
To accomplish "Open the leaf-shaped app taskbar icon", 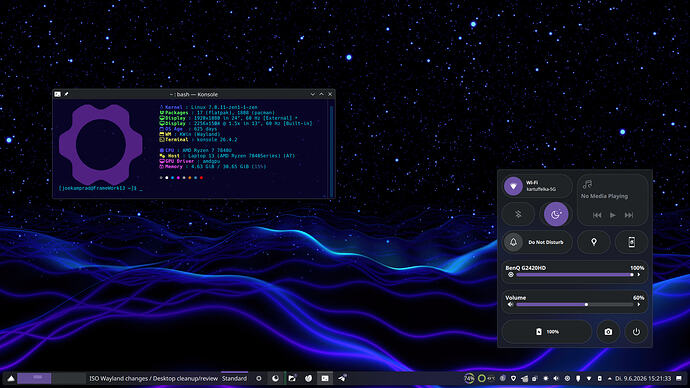I will [308, 378].
